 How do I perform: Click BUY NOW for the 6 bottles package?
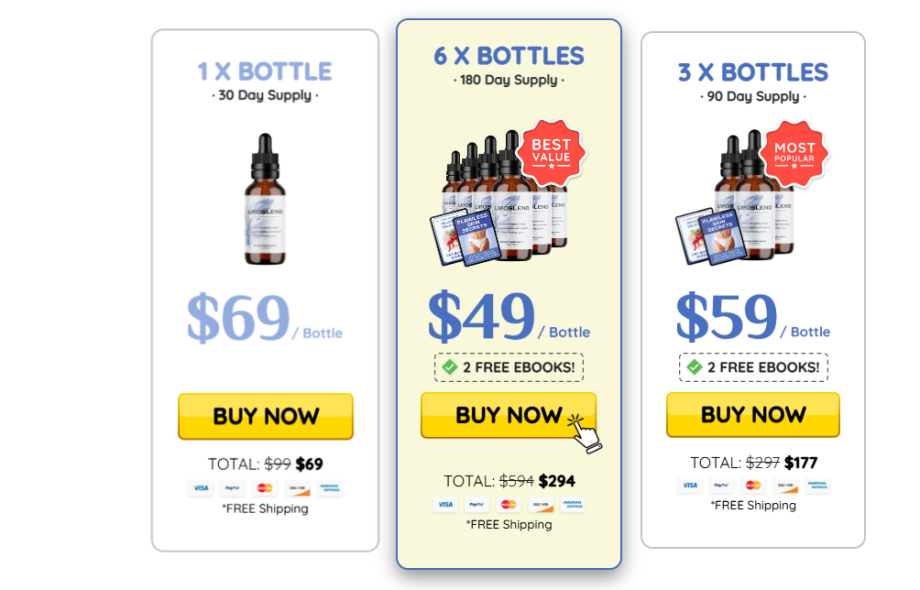(x=508, y=415)
